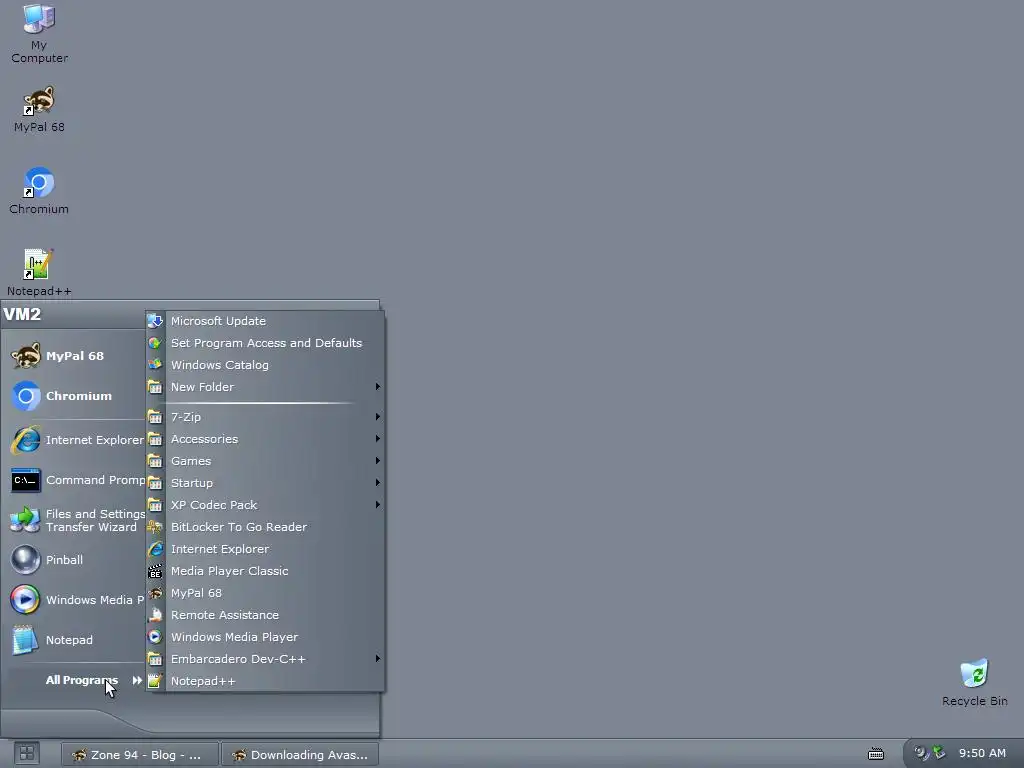Open Windows Catalog entry
Image resolution: width=1024 pixels, height=768 pixels.
265,365
